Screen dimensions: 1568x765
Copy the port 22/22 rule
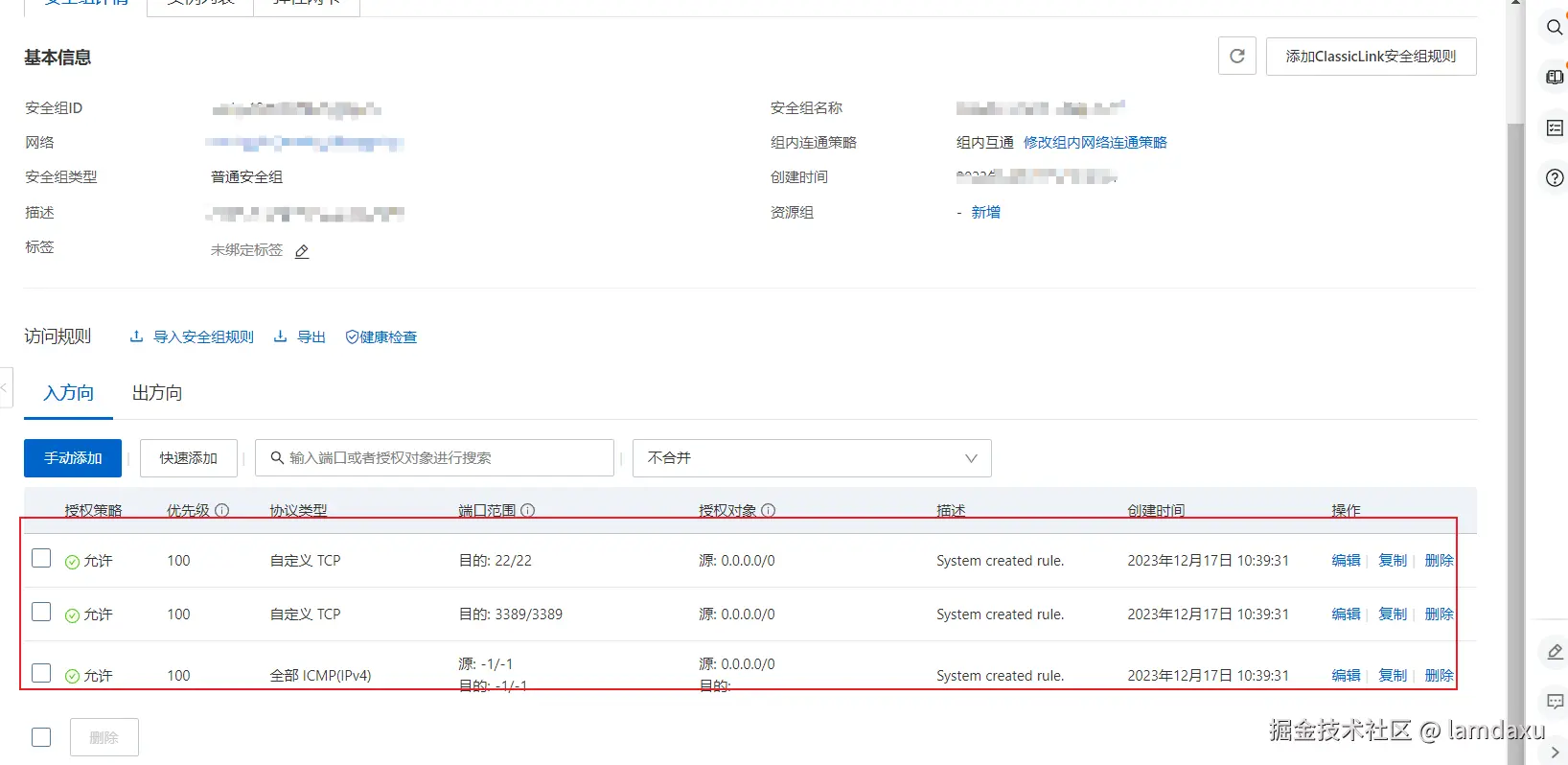tap(1393, 560)
